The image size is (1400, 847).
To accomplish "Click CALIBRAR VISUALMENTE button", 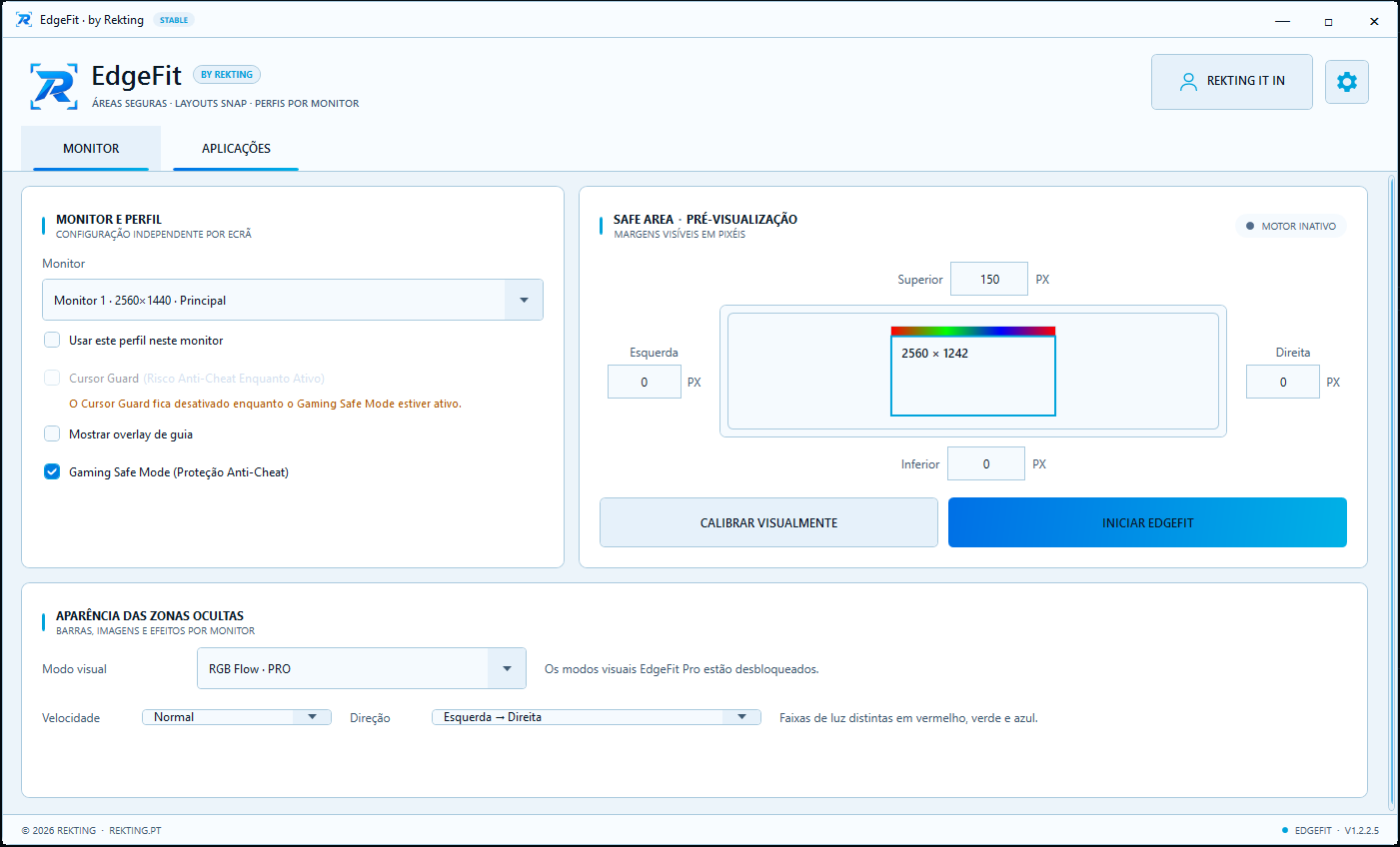I will tap(768, 522).
